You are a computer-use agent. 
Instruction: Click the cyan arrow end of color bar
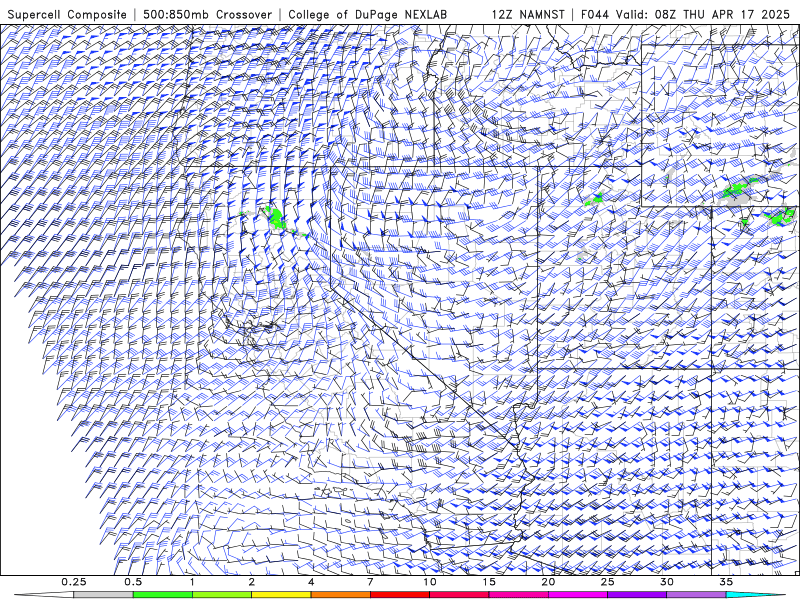click(x=757, y=595)
